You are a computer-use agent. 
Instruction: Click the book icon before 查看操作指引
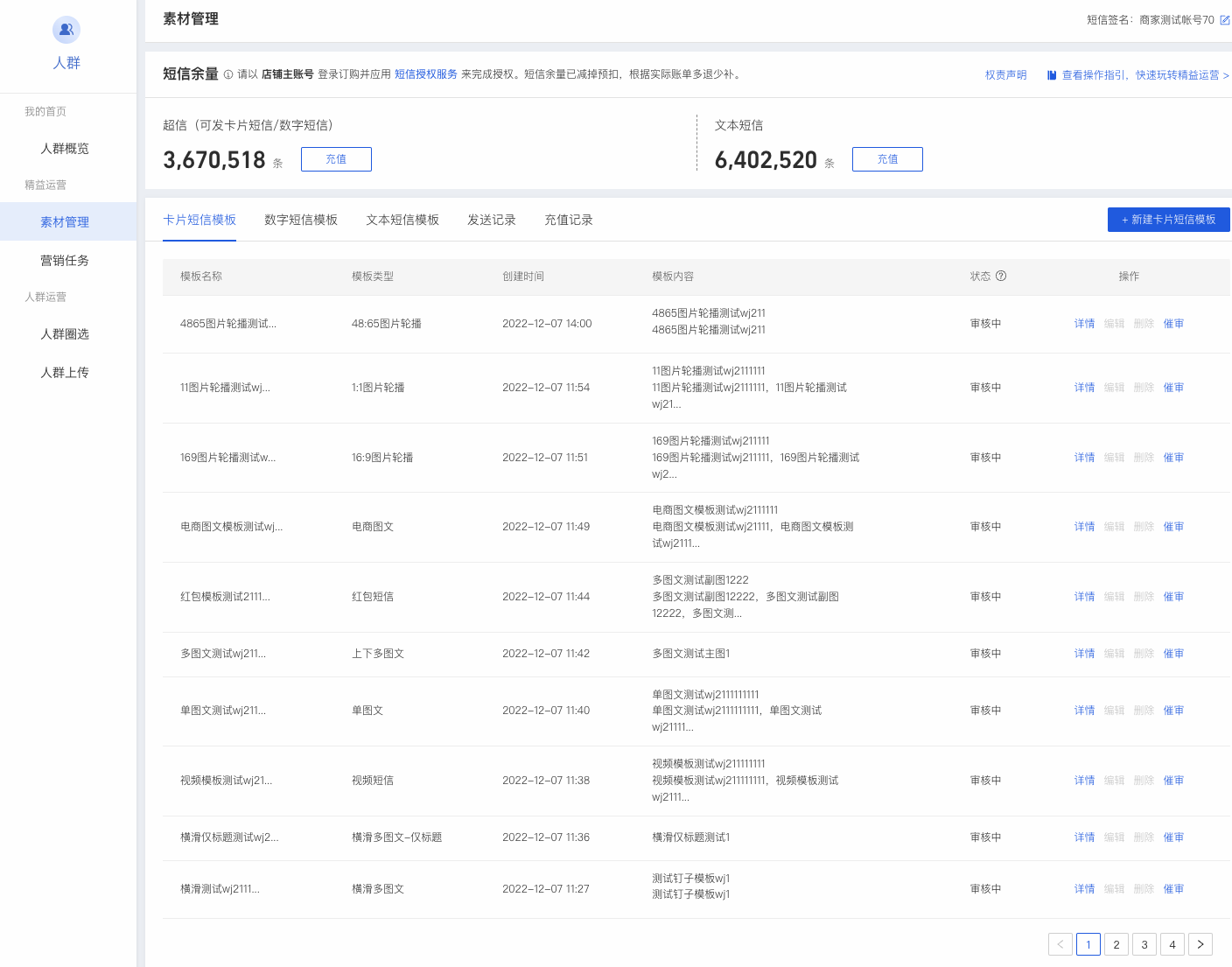[1052, 75]
